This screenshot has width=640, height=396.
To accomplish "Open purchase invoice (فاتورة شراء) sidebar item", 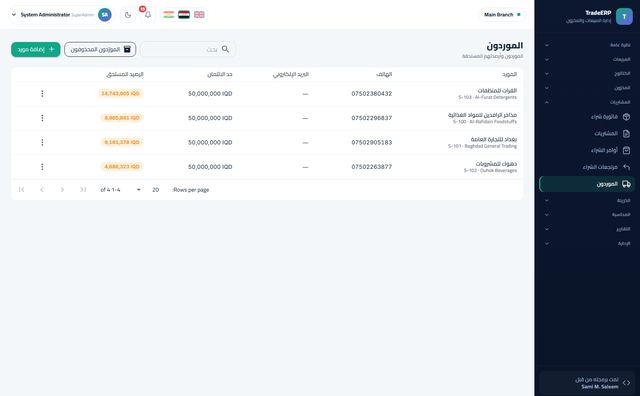I will 587,117.
